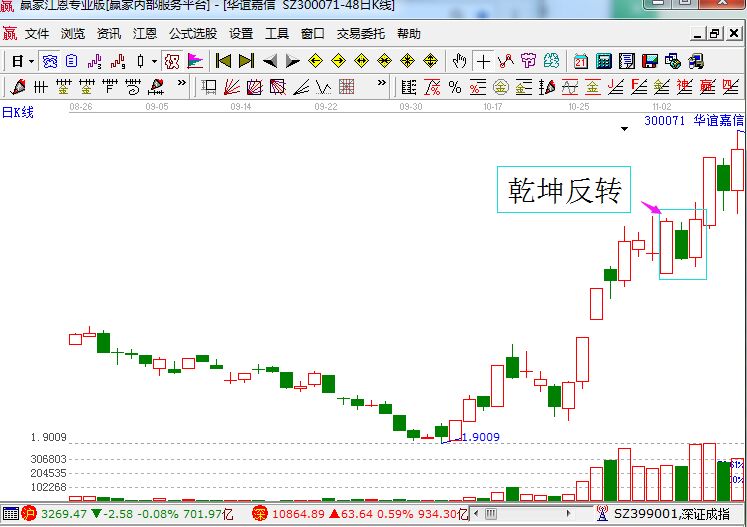Click the percent sign drawing tool
This screenshot has height=527, width=747.
[454, 87]
